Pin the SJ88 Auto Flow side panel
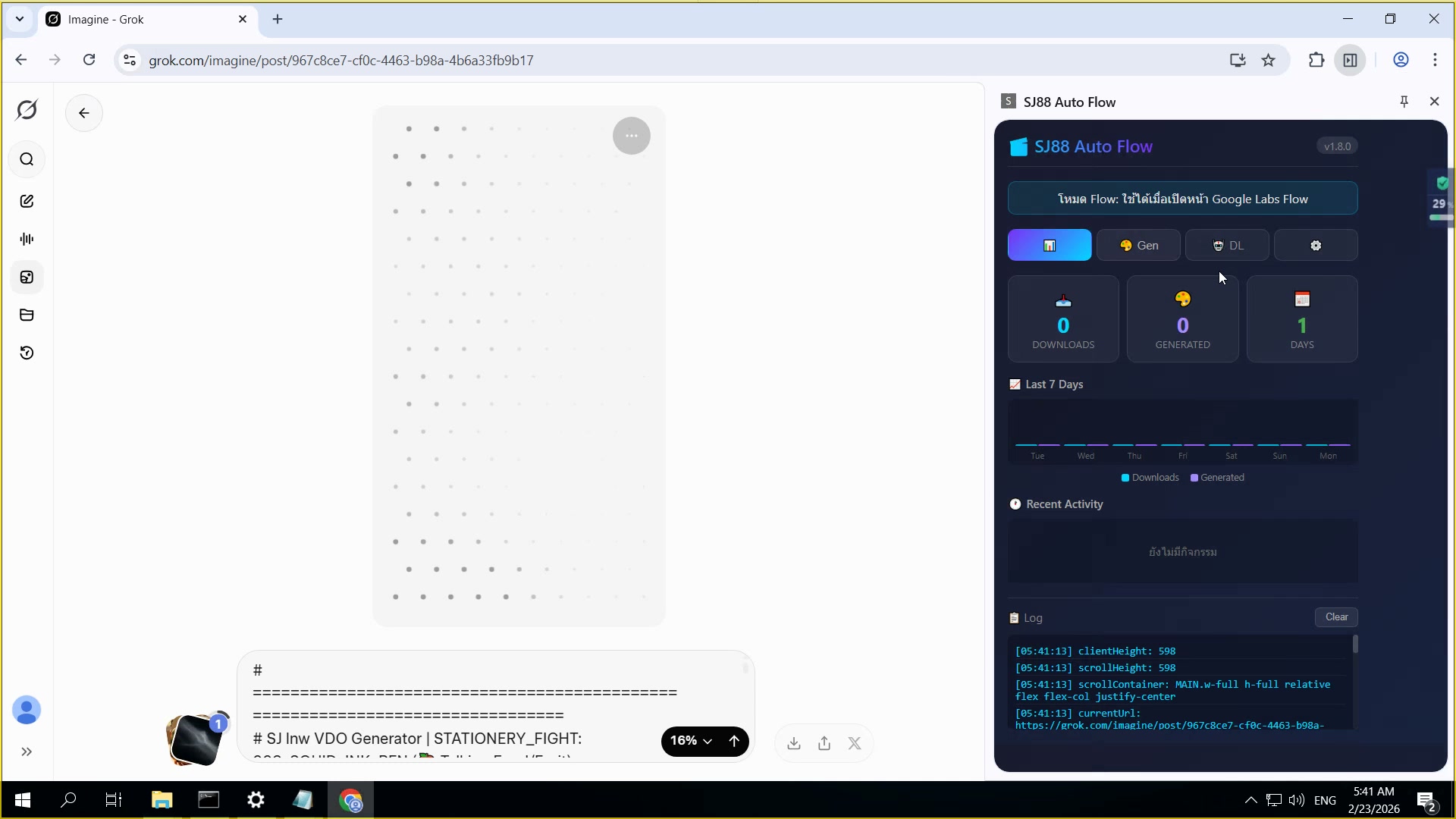This screenshot has height=819, width=1456. [1404, 102]
